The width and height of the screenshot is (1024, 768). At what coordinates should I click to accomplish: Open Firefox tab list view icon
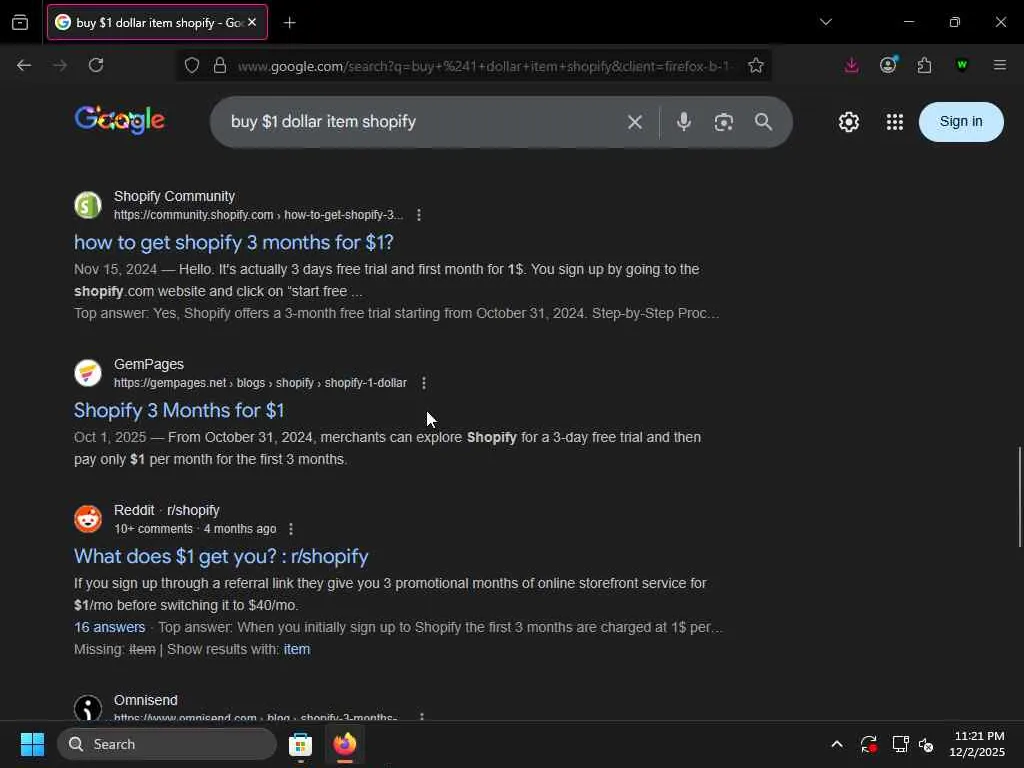20,22
